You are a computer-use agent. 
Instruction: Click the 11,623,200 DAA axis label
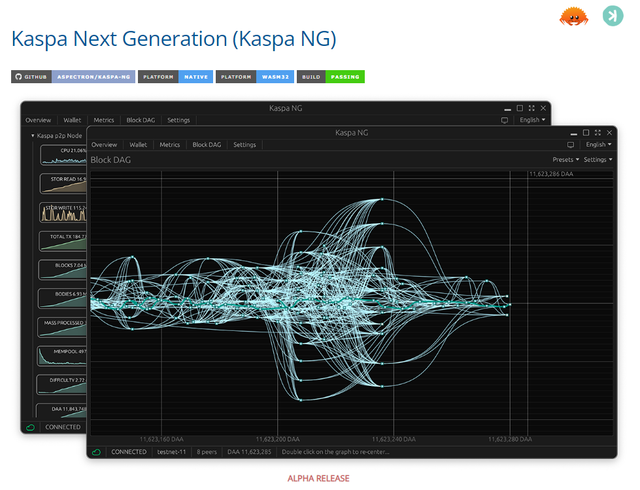(x=278, y=439)
